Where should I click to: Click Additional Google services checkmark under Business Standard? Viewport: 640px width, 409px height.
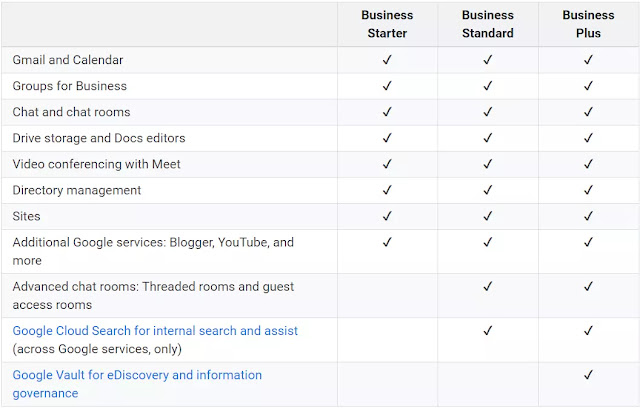pyautogui.click(x=488, y=242)
